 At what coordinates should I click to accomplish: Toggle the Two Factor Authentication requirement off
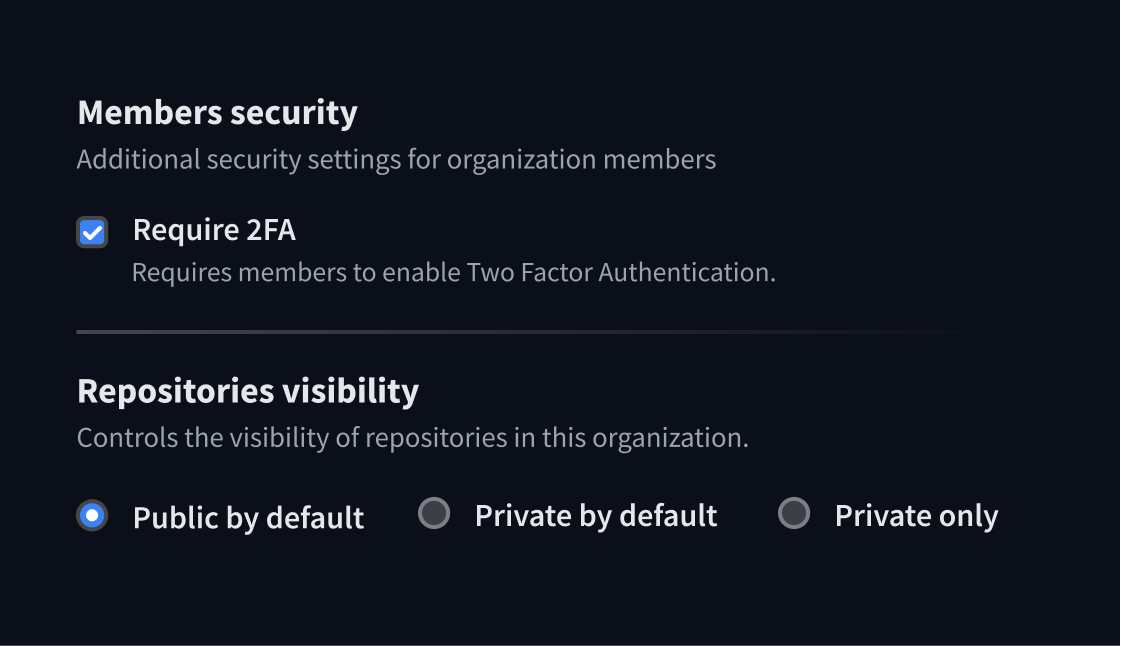coord(92,231)
